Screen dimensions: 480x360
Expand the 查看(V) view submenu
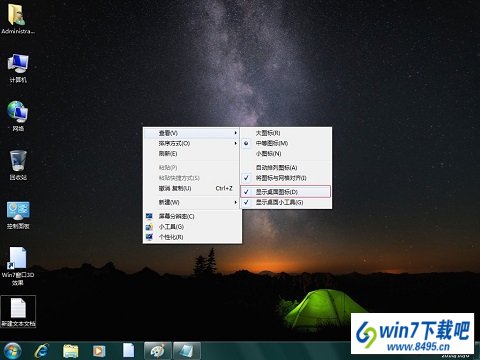click(192, 133)
